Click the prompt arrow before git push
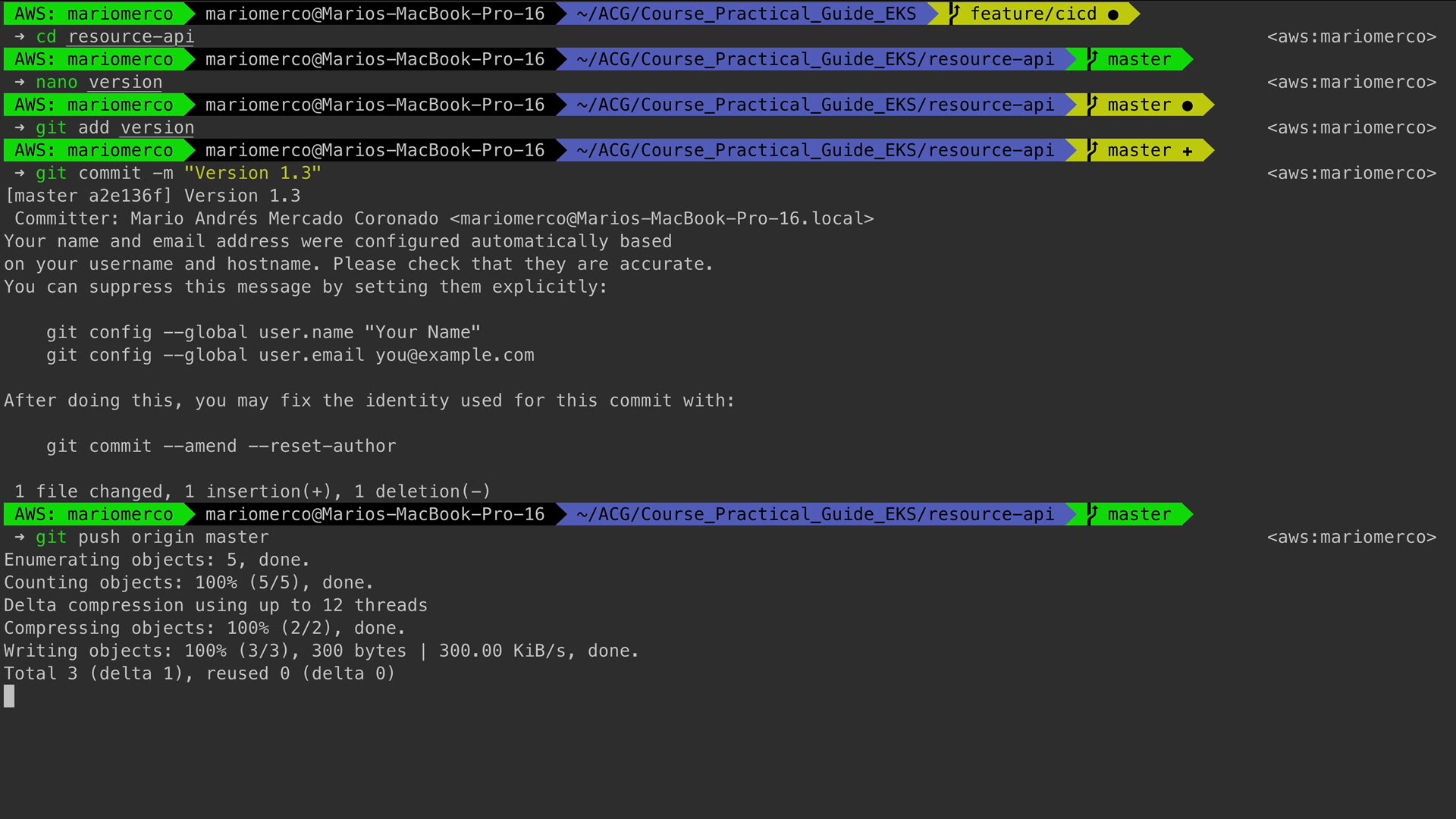Screen dimensions: 1456x819 [x=19, y=537]
